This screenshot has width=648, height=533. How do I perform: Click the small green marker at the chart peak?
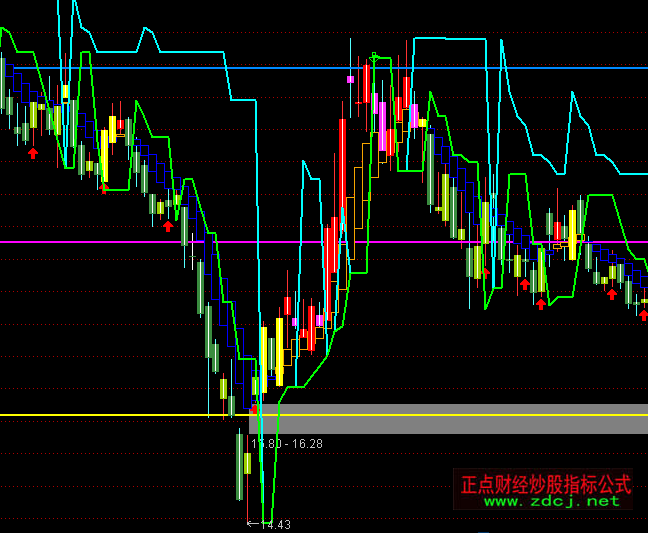click(374, 57)
